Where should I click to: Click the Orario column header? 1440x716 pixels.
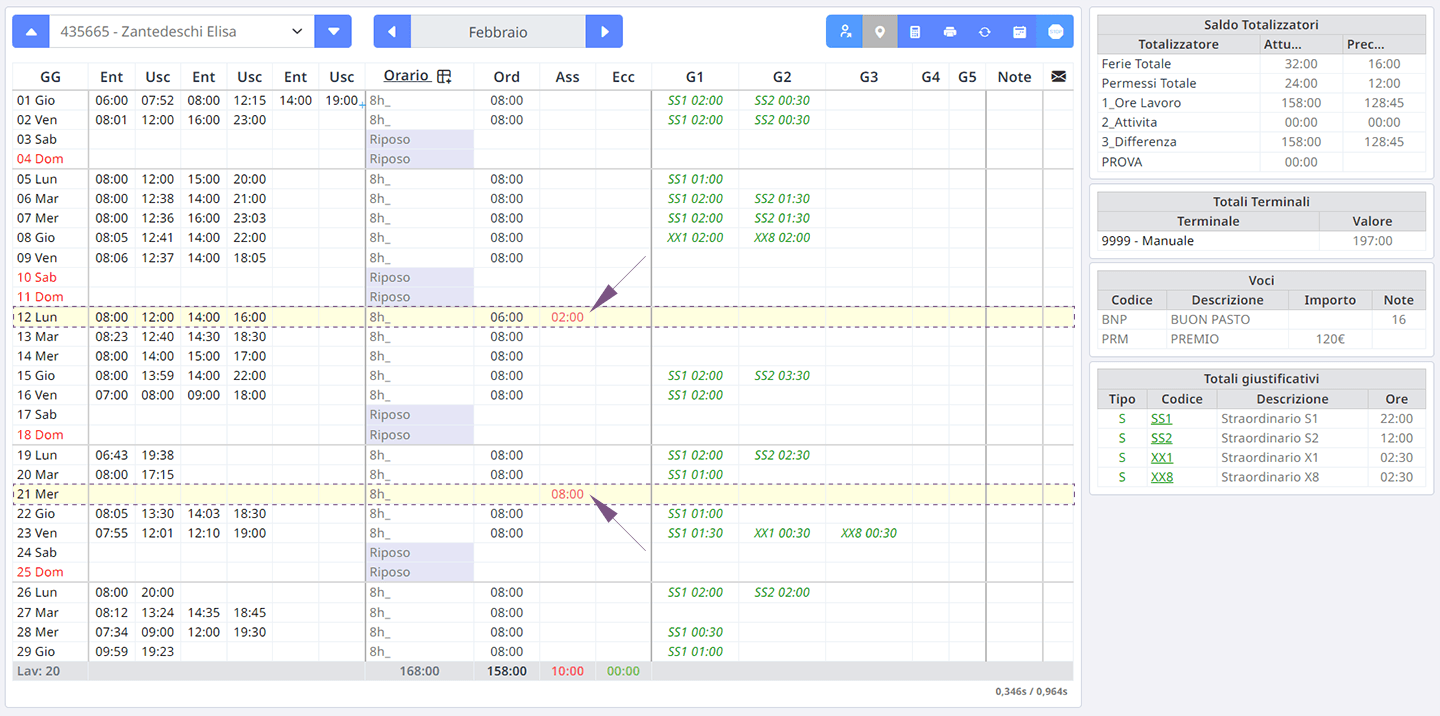coord(407,76)
